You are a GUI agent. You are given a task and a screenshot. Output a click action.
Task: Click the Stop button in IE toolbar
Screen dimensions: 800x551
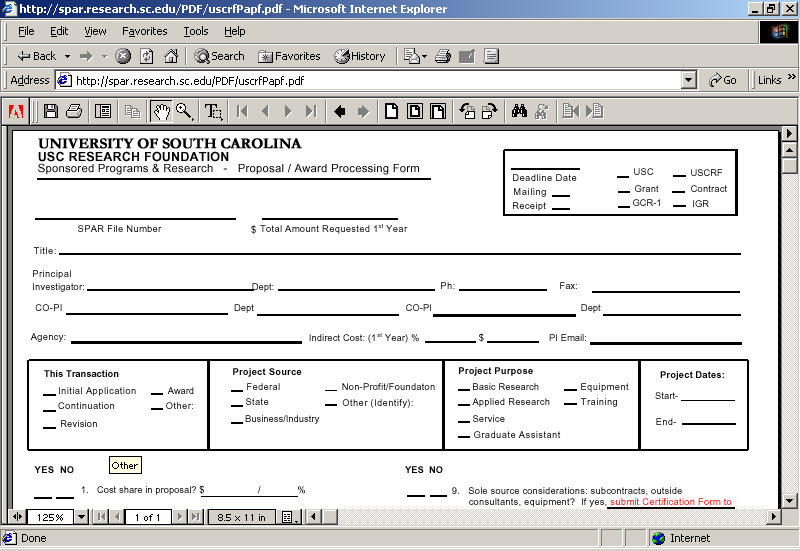click(123, 56)
